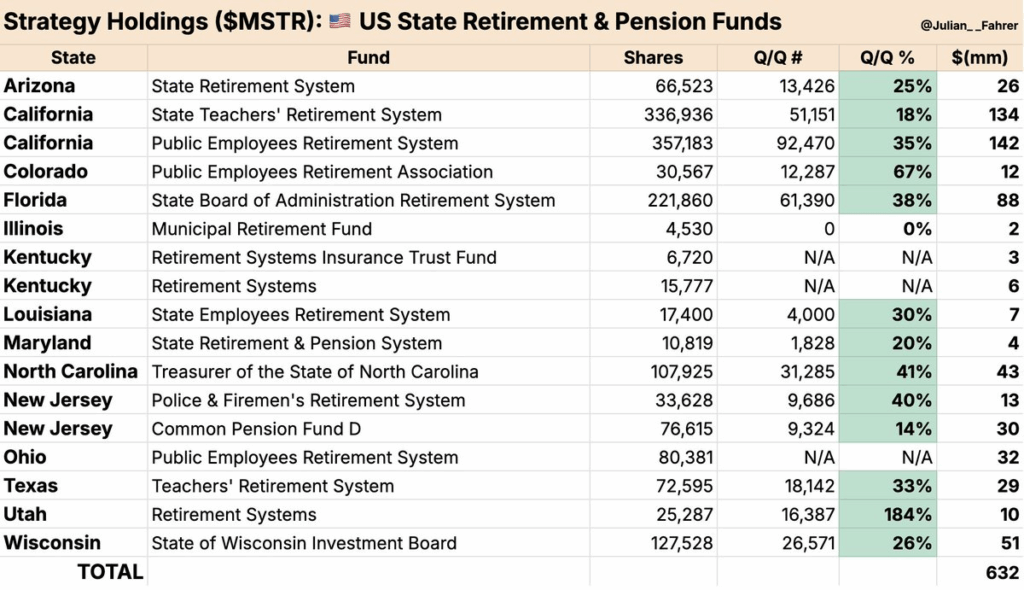Select the 632 total dollar value
The height and width of the screenshot is (590, 1024).
(x=1002, y=572)
